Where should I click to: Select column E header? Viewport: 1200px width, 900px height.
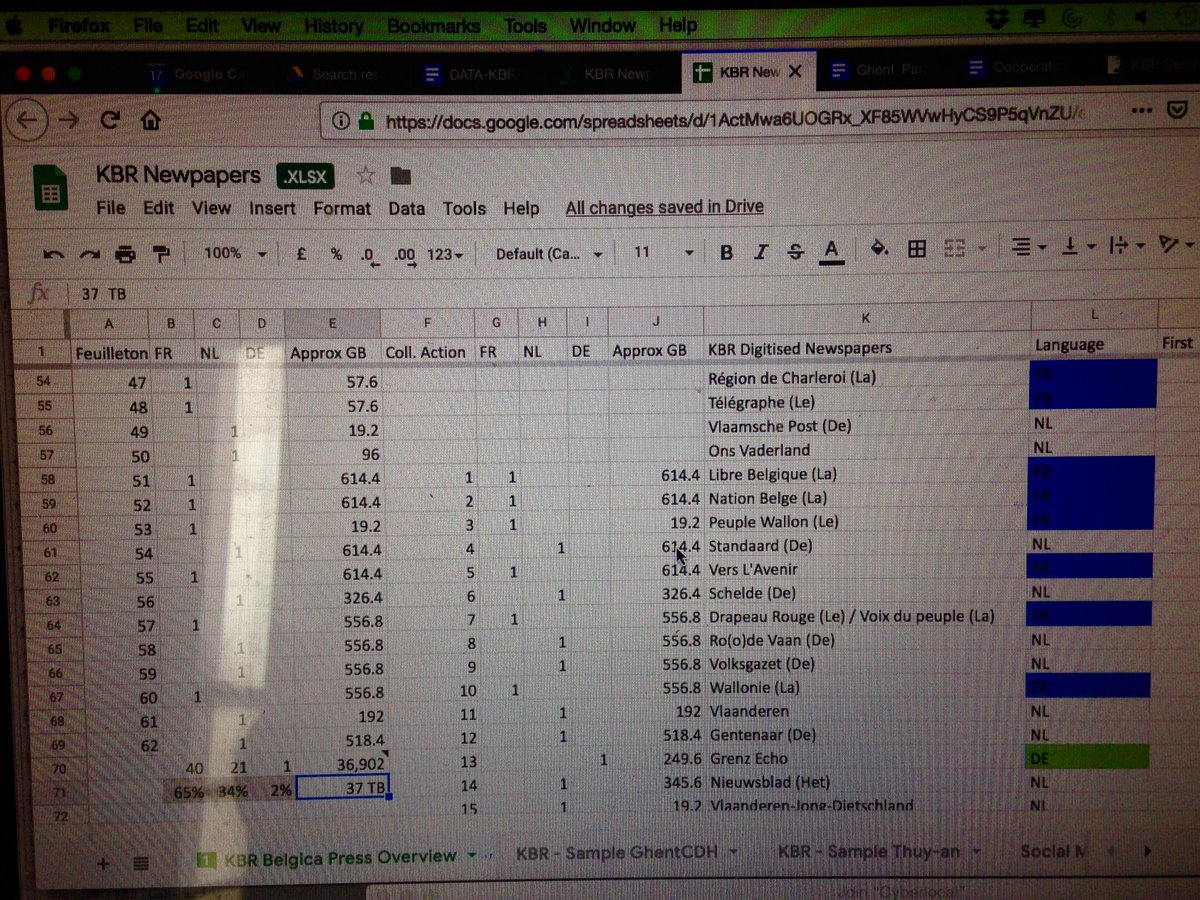coord(332,323)
